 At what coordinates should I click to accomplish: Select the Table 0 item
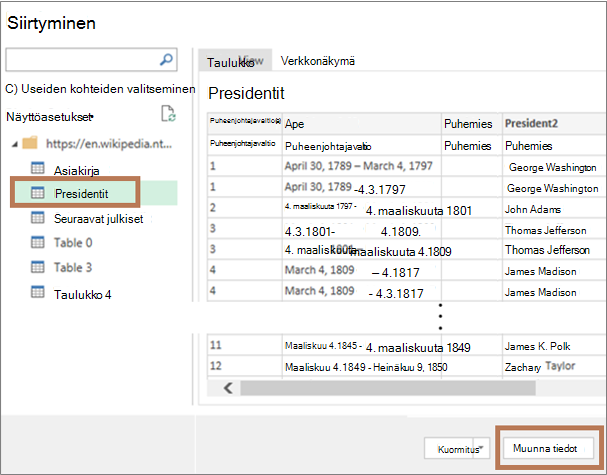[x=73, y=243]
